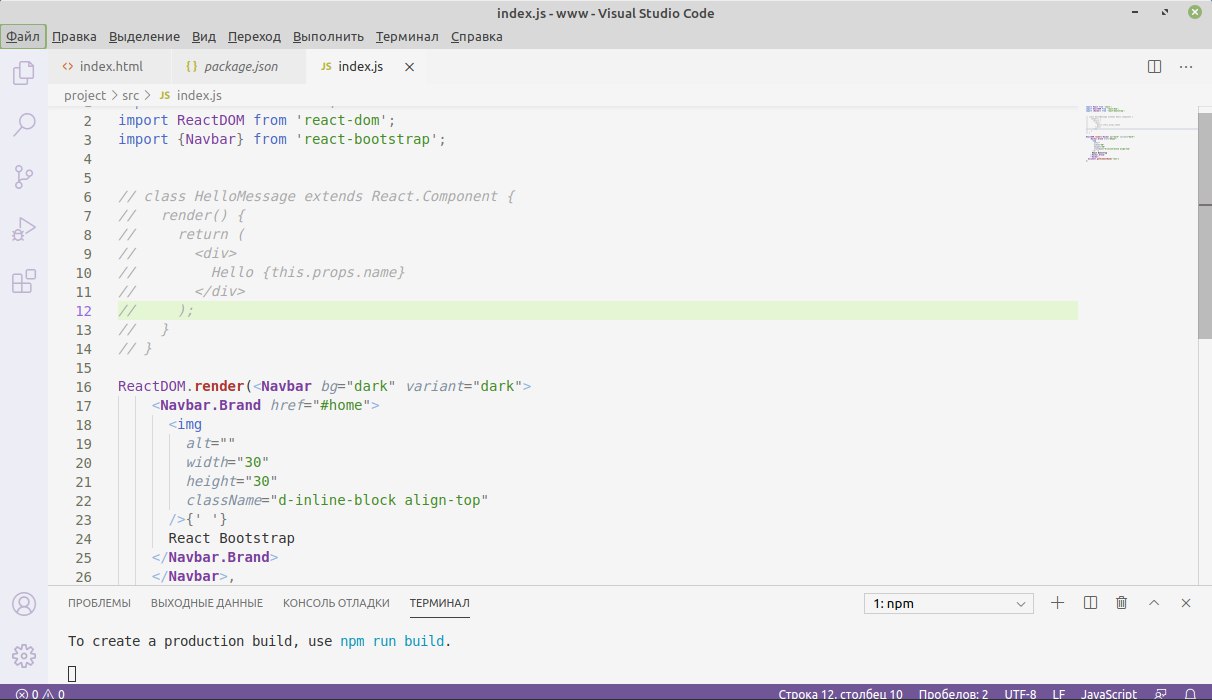Open the Explorer view in activity bar
This screenshot has width=1212, height=700.
click(x=23, y=73)
